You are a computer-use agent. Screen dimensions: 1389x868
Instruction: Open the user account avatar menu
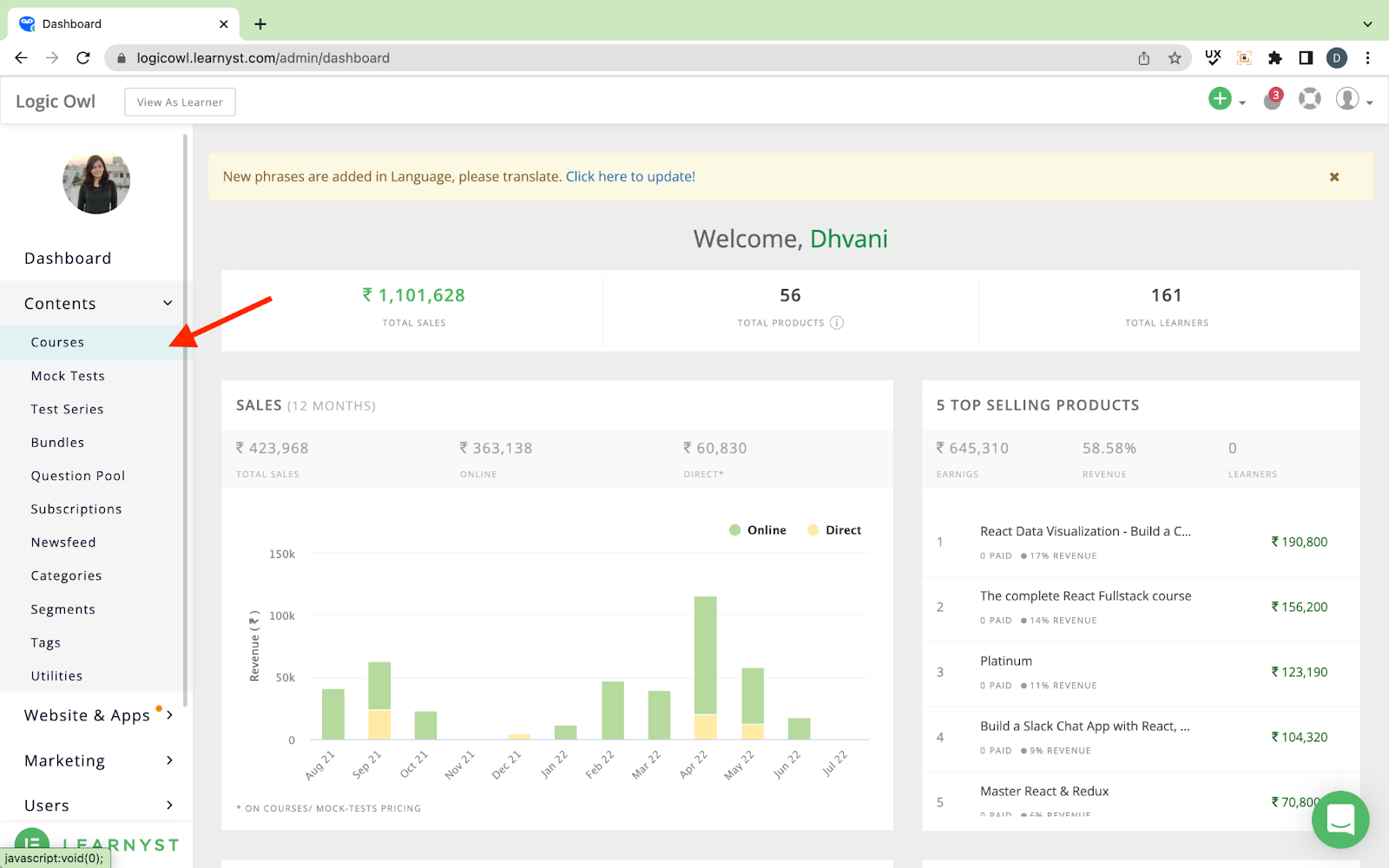(1347, 99)
